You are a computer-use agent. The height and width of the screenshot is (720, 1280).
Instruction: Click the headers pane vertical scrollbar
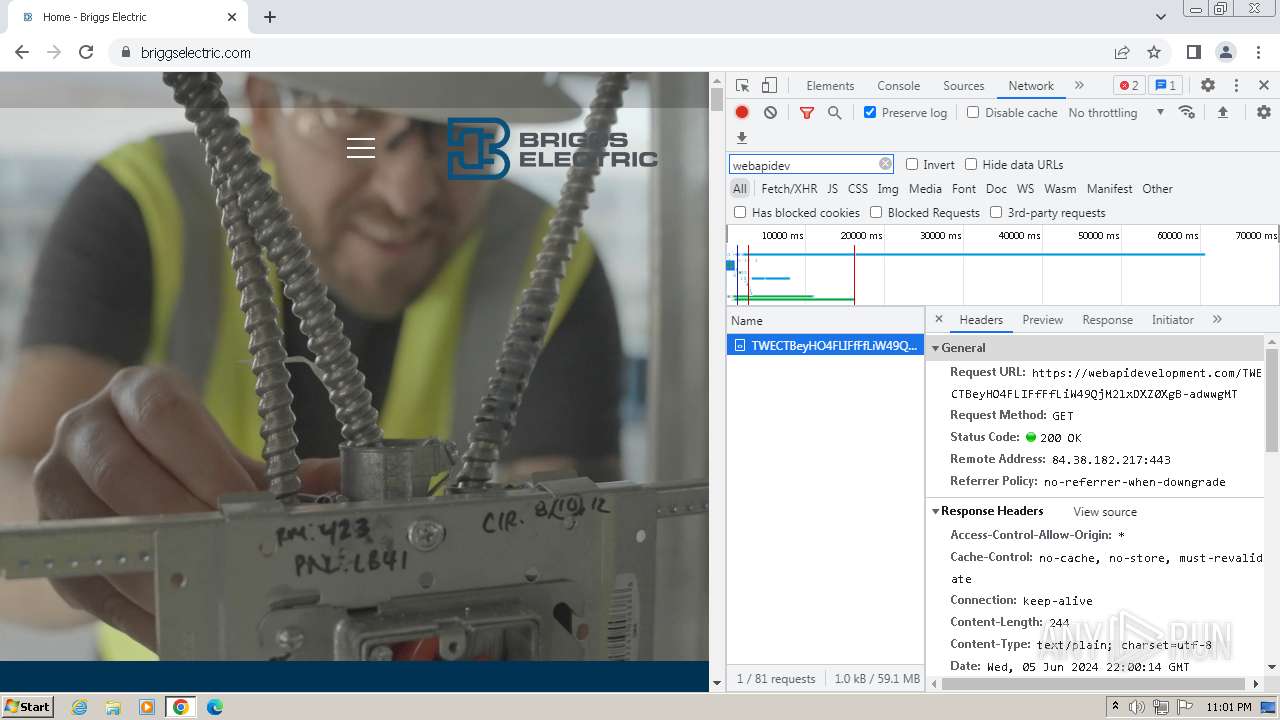(1272, 400)
